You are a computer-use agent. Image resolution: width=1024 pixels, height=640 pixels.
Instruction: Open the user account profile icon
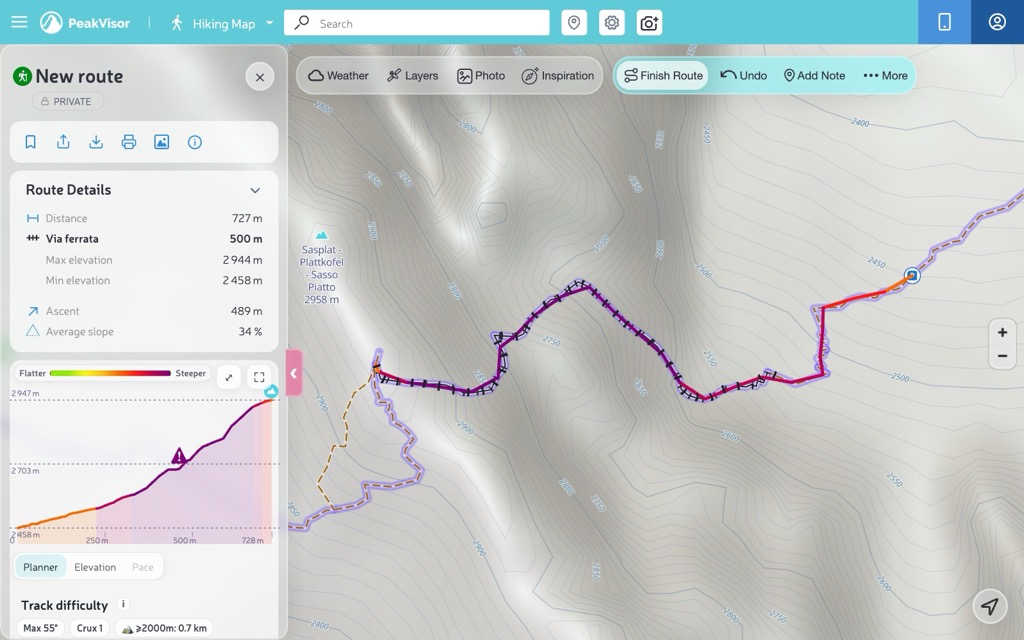pyautogui.click(x=997, y=22)
